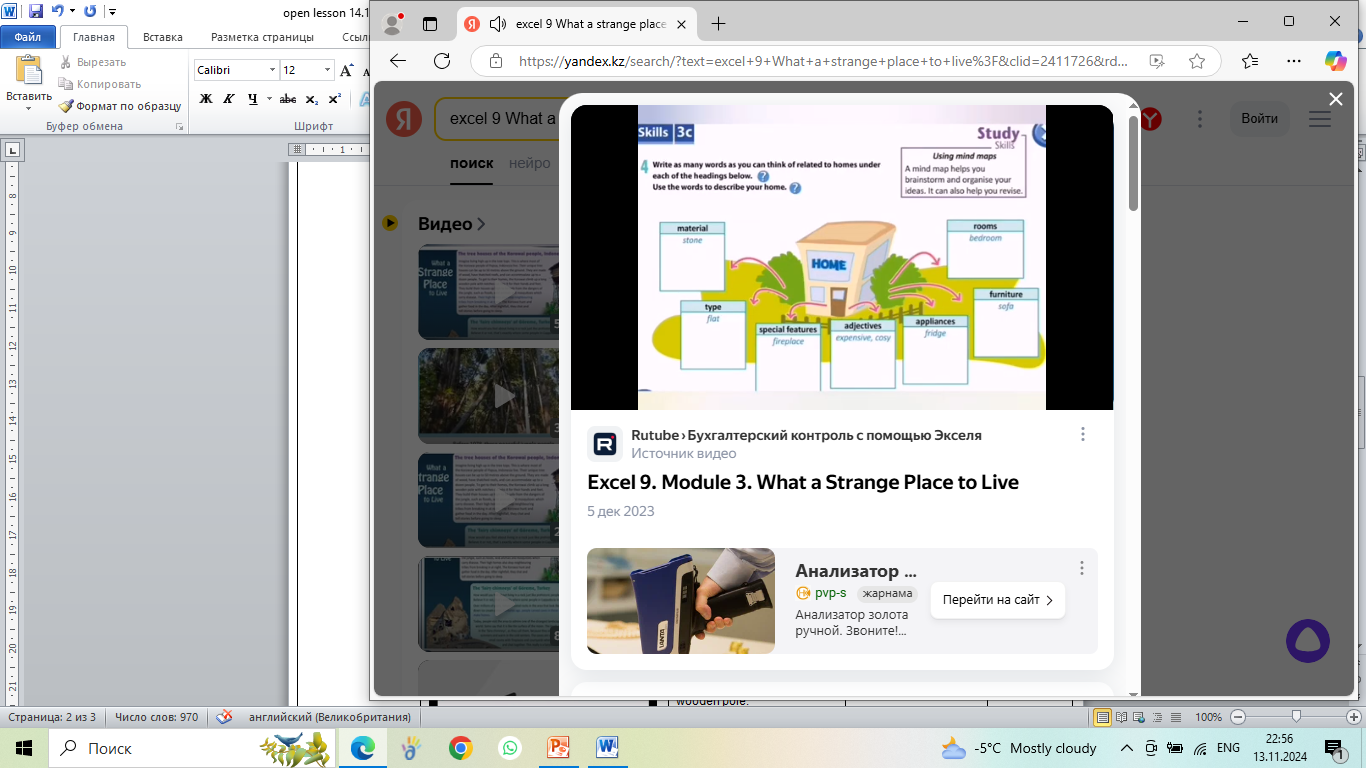The image size is (1366, 768).
Task: Open the more options menu beside the Rutube source
Action: (1083, 435)
